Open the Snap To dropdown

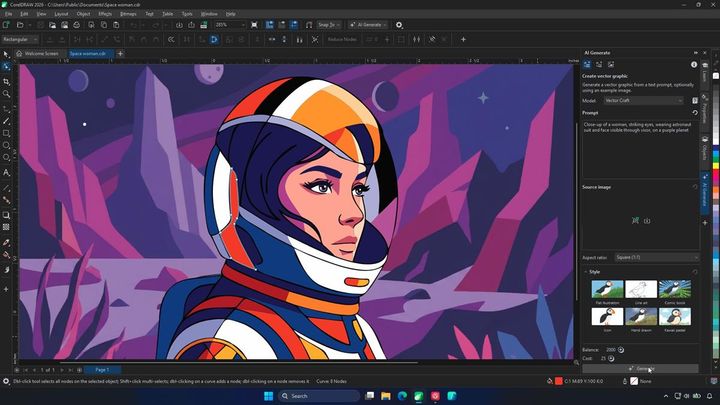tap(329, 25)
